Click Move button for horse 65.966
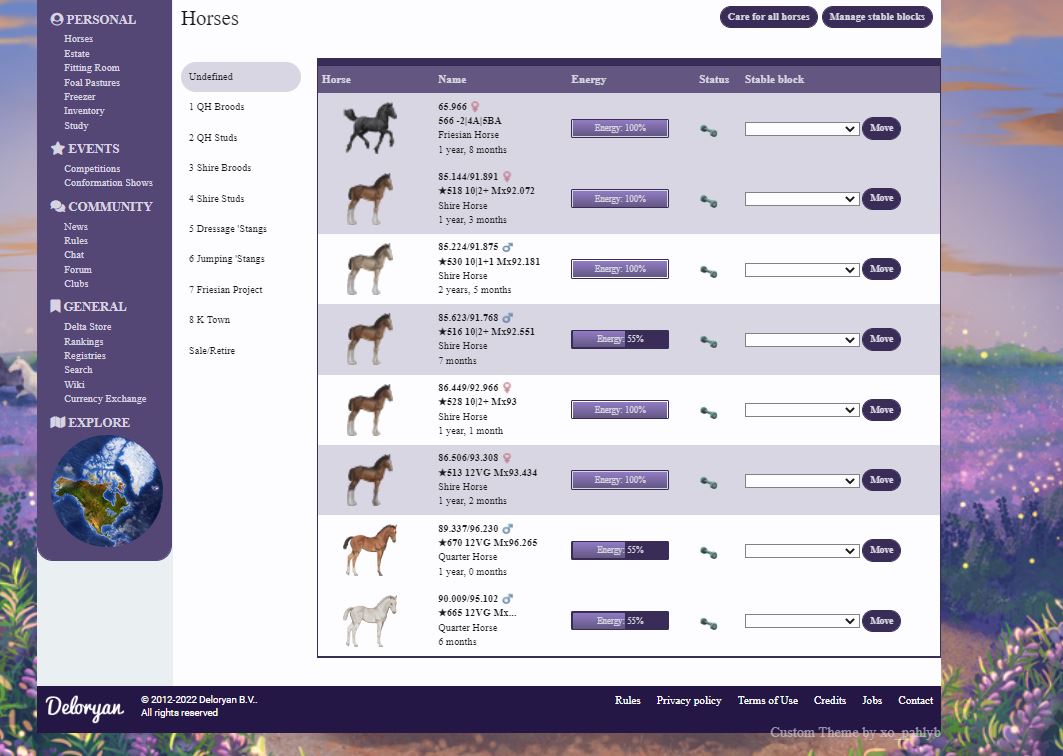This screenshot has height=756, width=1063. coord(881,128)
